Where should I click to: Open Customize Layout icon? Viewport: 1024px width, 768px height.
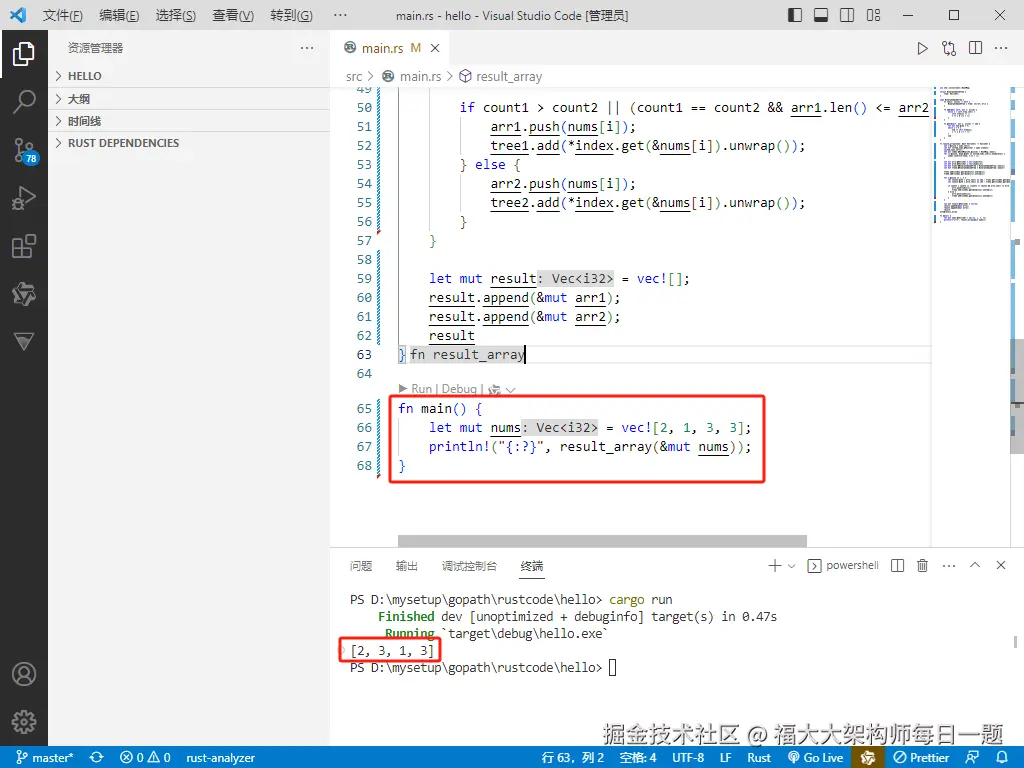click(873, 15)
